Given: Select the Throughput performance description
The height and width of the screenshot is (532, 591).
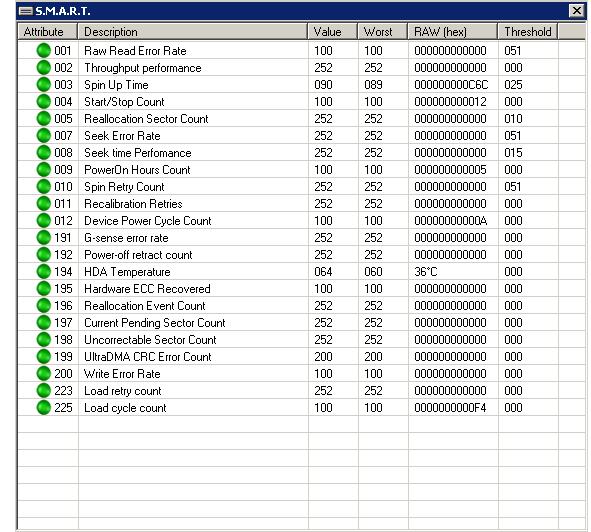Looking at the screenshot, I should click(x=143, y=68).
